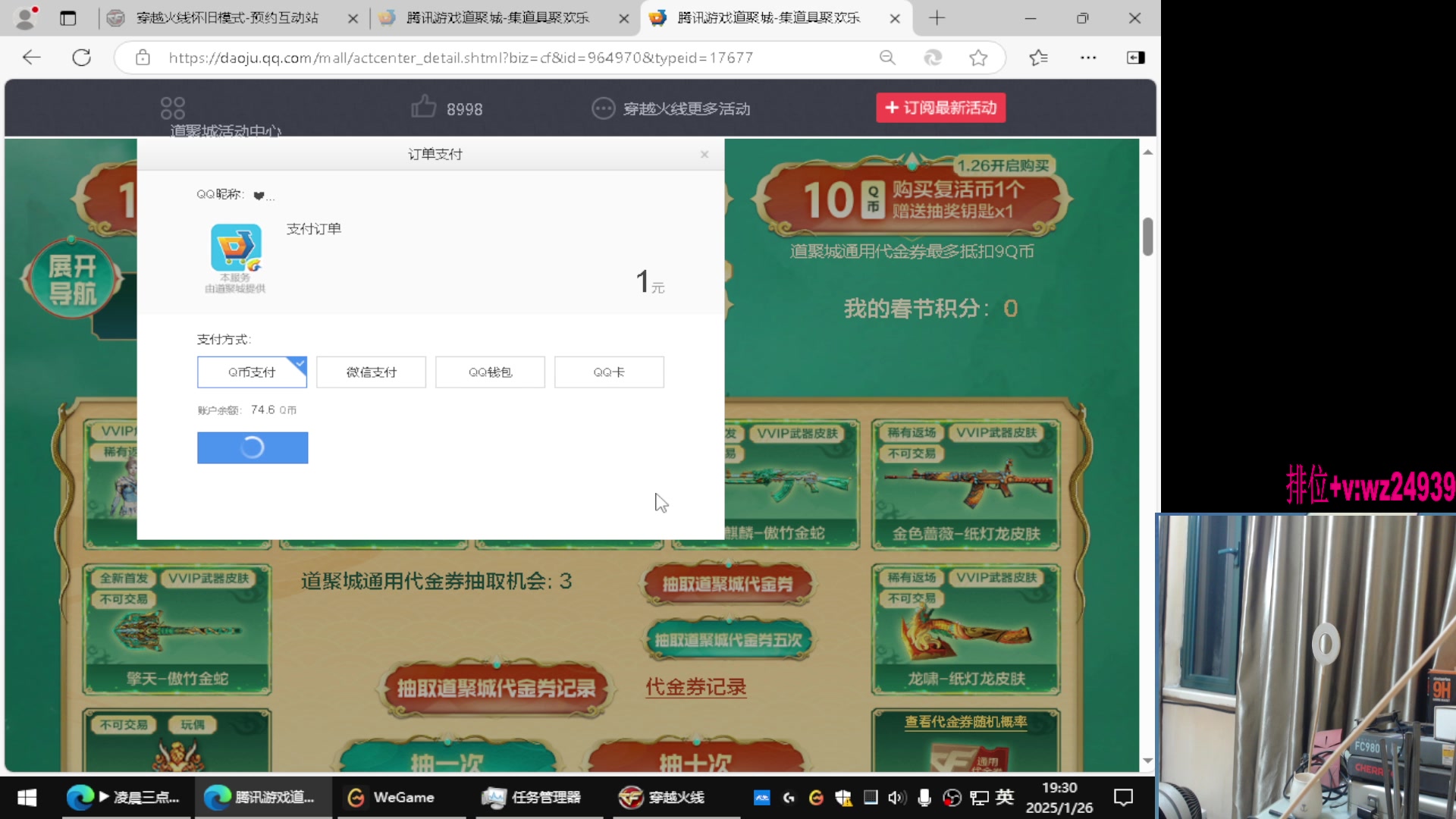
Task: Toggle the browser sidebar icon
Action: coord(1135,58)
